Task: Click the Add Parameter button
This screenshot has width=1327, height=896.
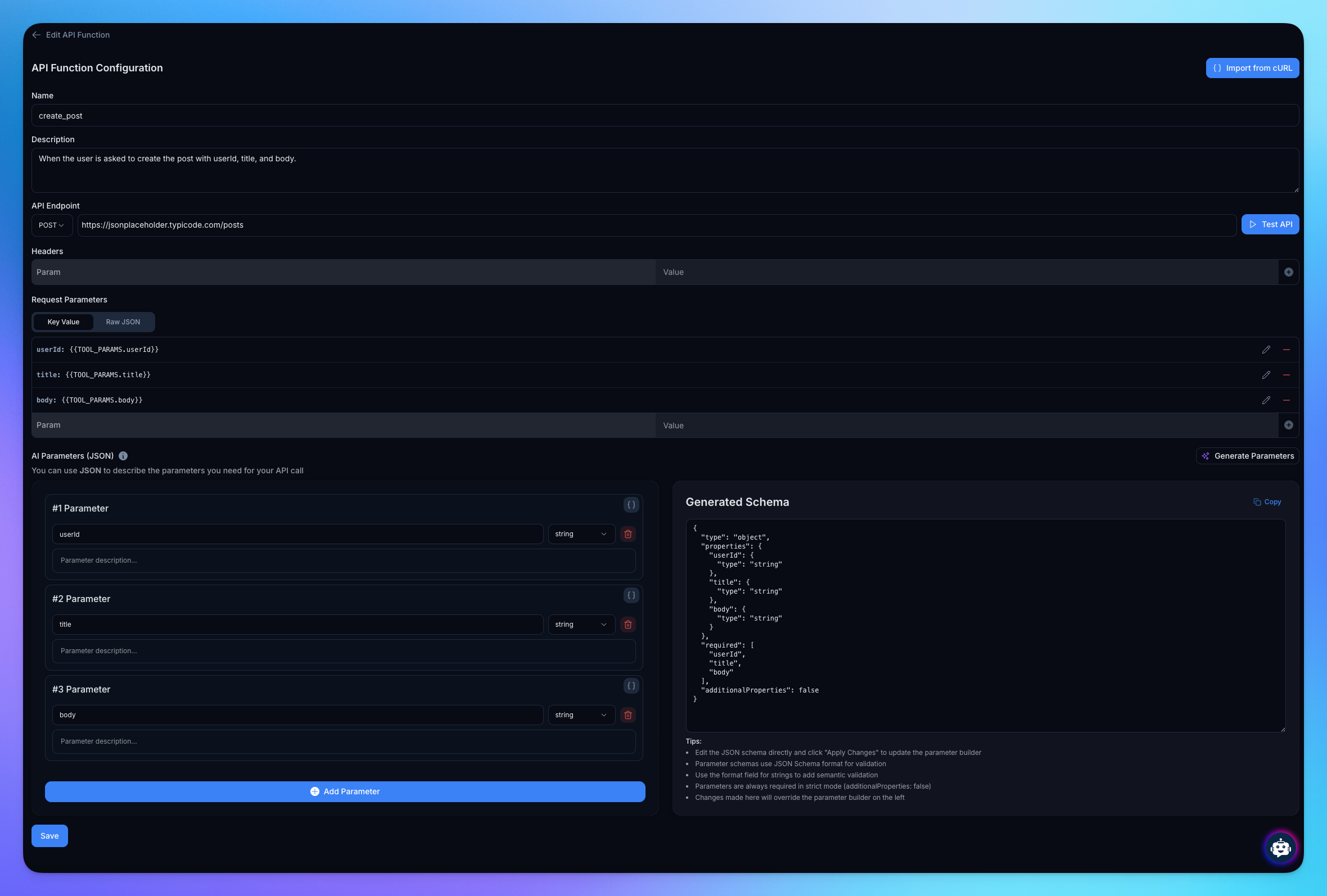Action: [345, 791]
